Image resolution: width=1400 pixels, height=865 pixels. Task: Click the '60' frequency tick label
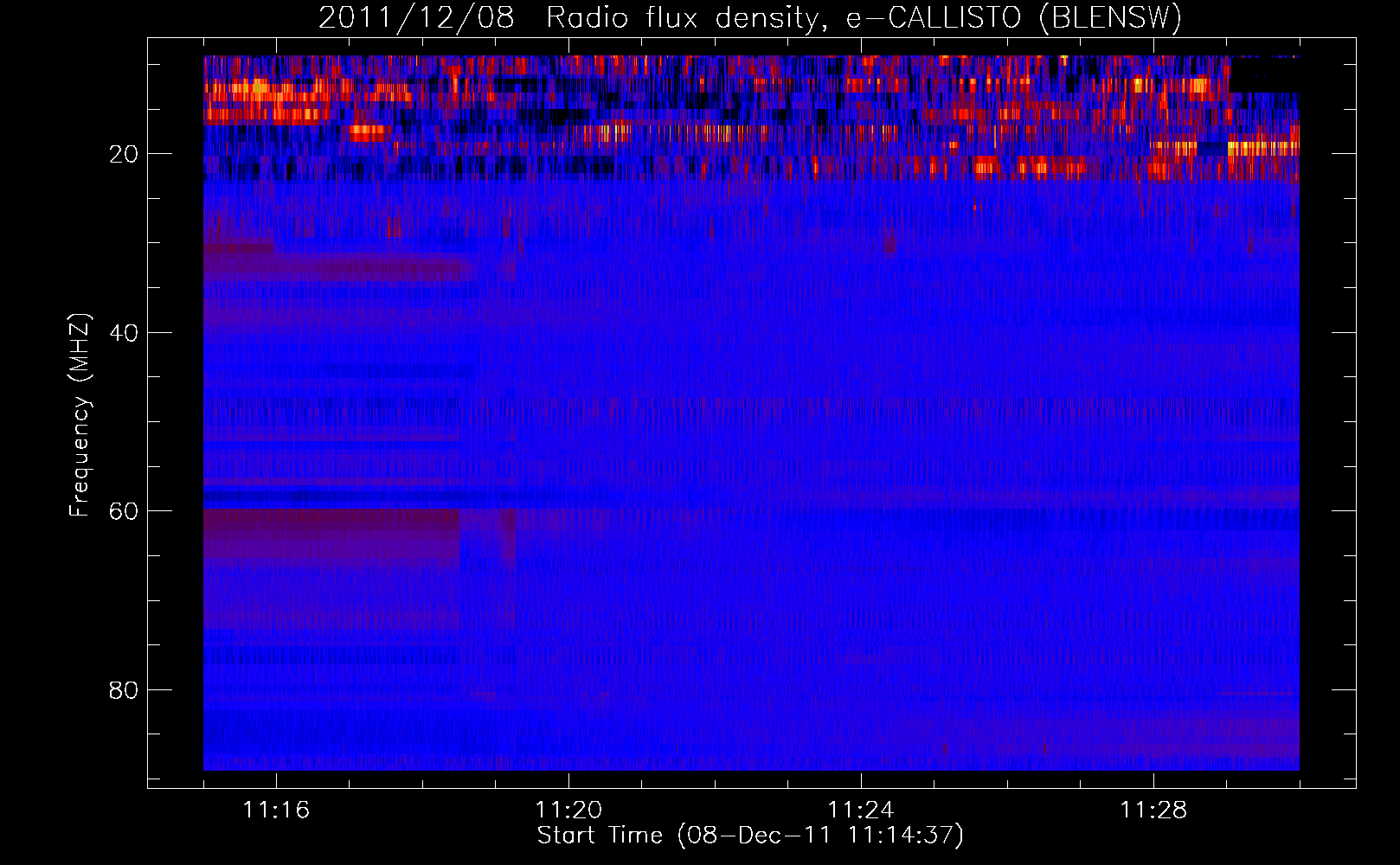coord(124,511)
